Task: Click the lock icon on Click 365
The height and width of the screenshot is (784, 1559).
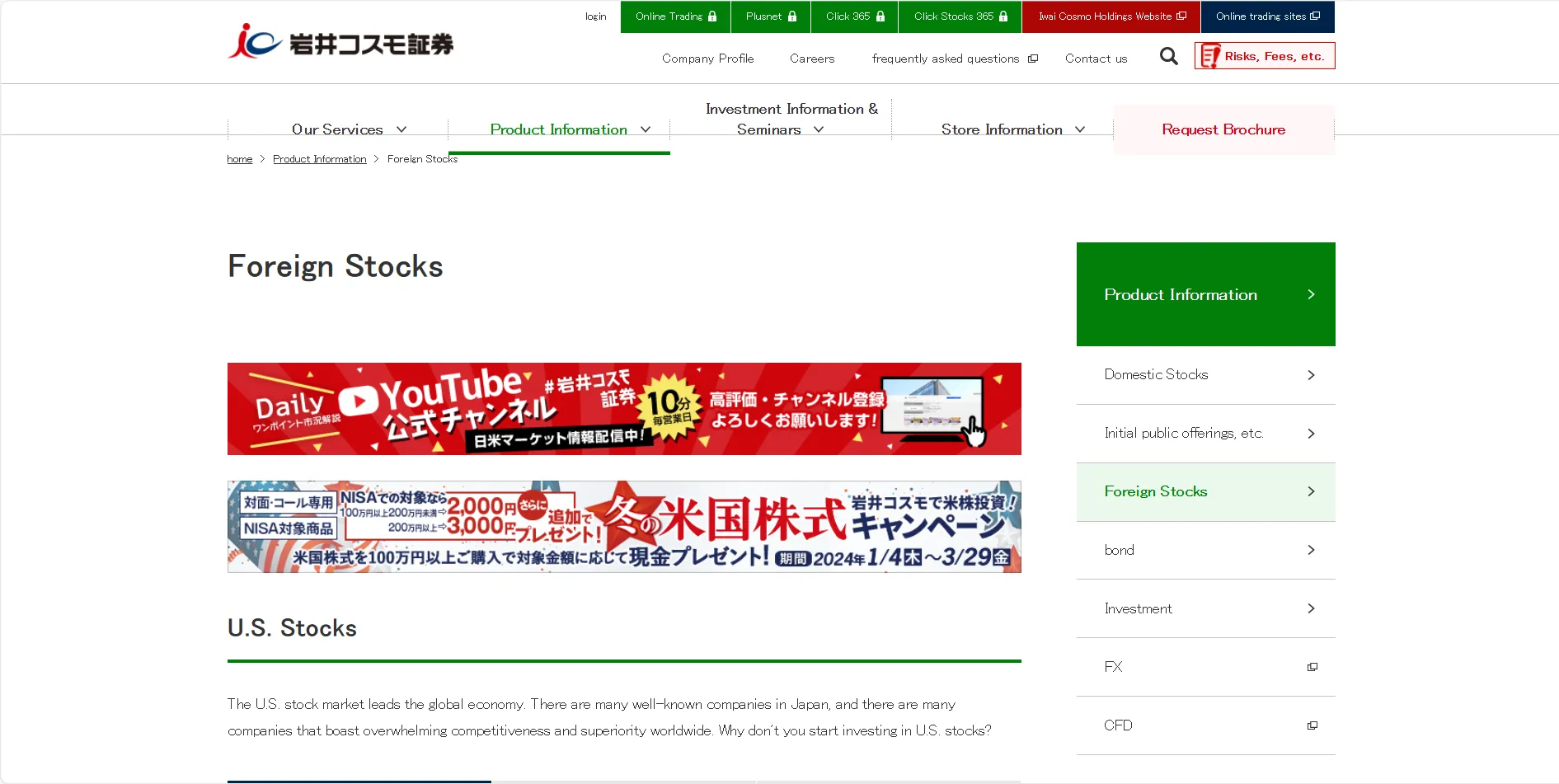Action: (x=880, y=16)
